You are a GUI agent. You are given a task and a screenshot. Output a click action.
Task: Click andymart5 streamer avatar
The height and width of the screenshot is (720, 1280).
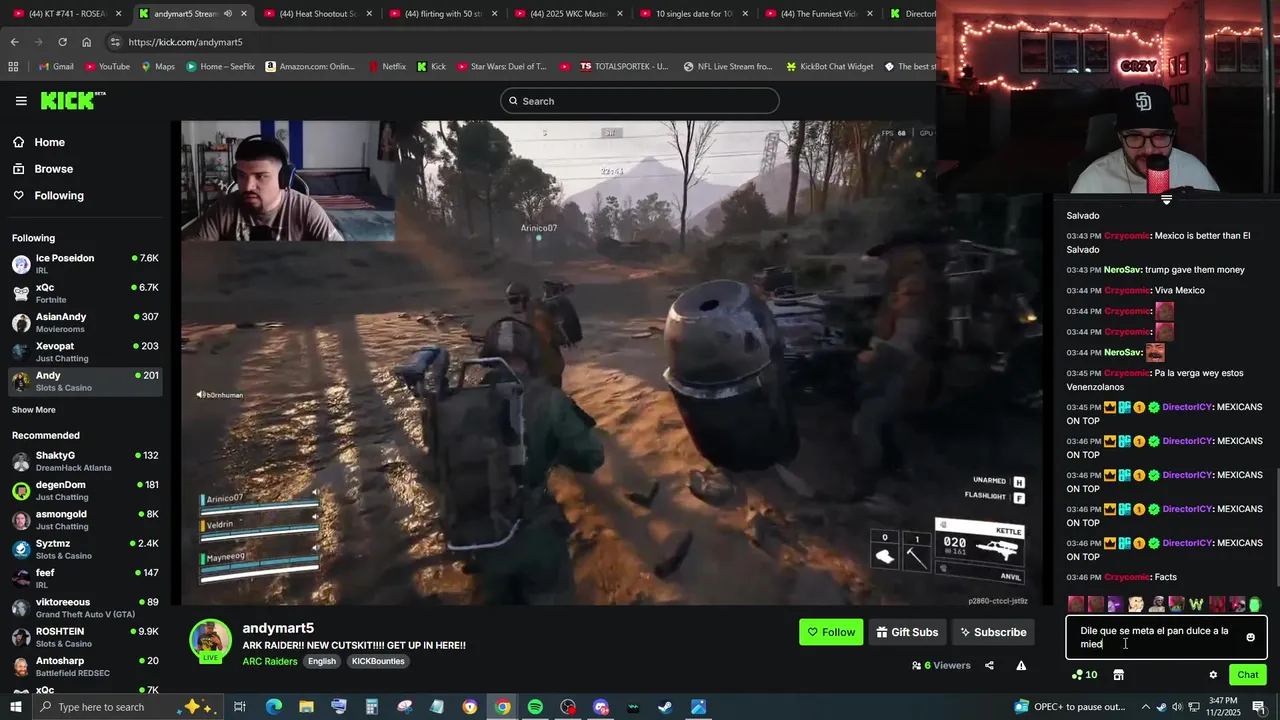[210, 640]
